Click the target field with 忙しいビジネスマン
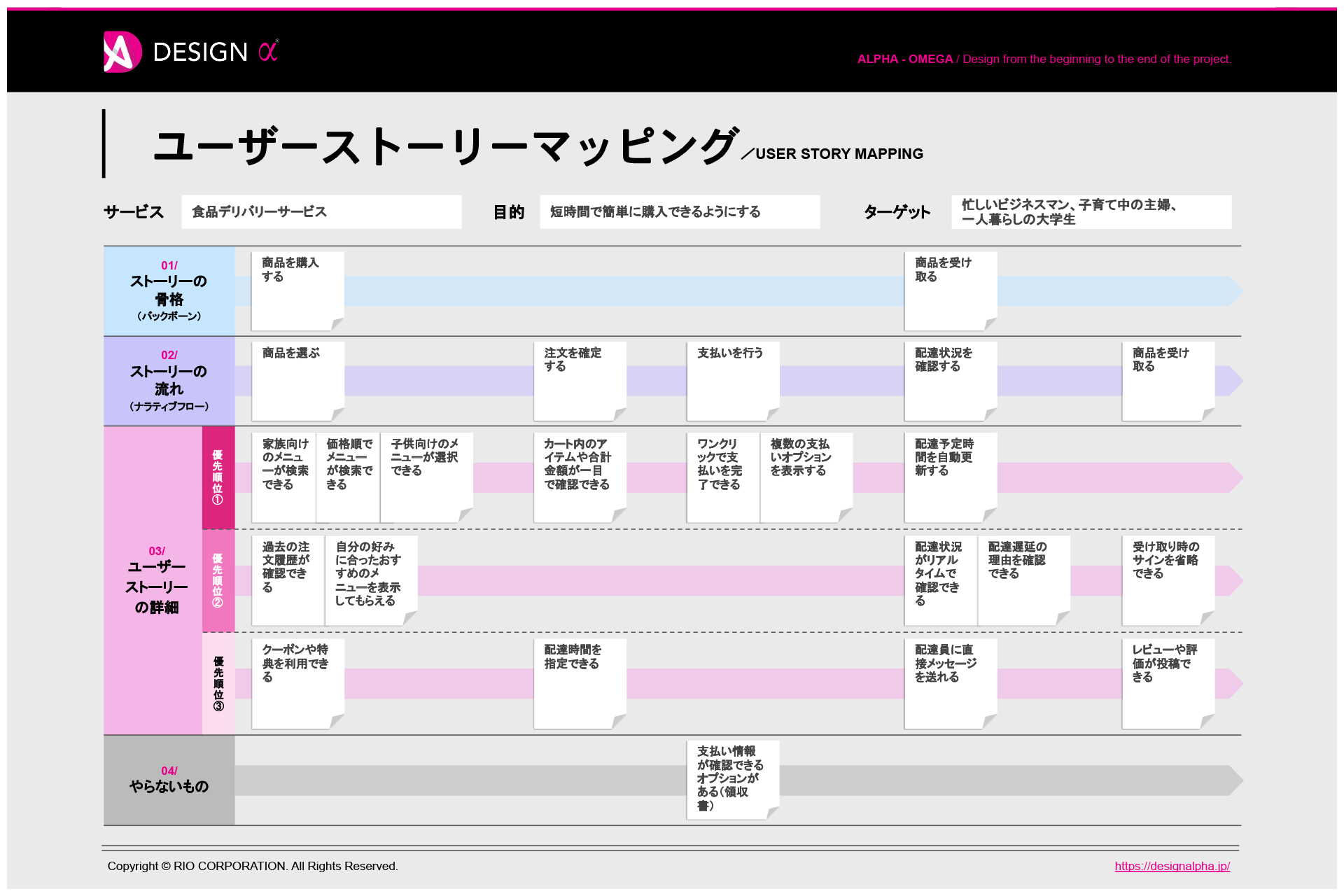This screenshot has height=896, width=1344. 1091,212
